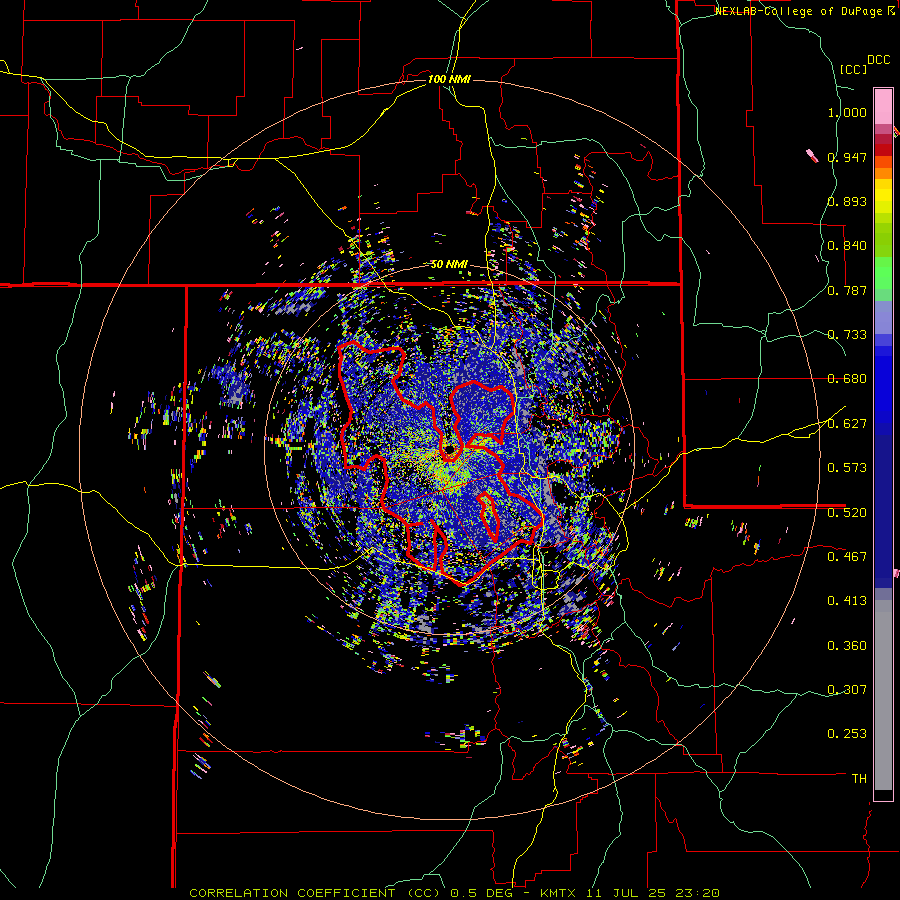Screen dimensions: 900x900
Task: Select the 0.627 legend value
Action: coord(847,424)
